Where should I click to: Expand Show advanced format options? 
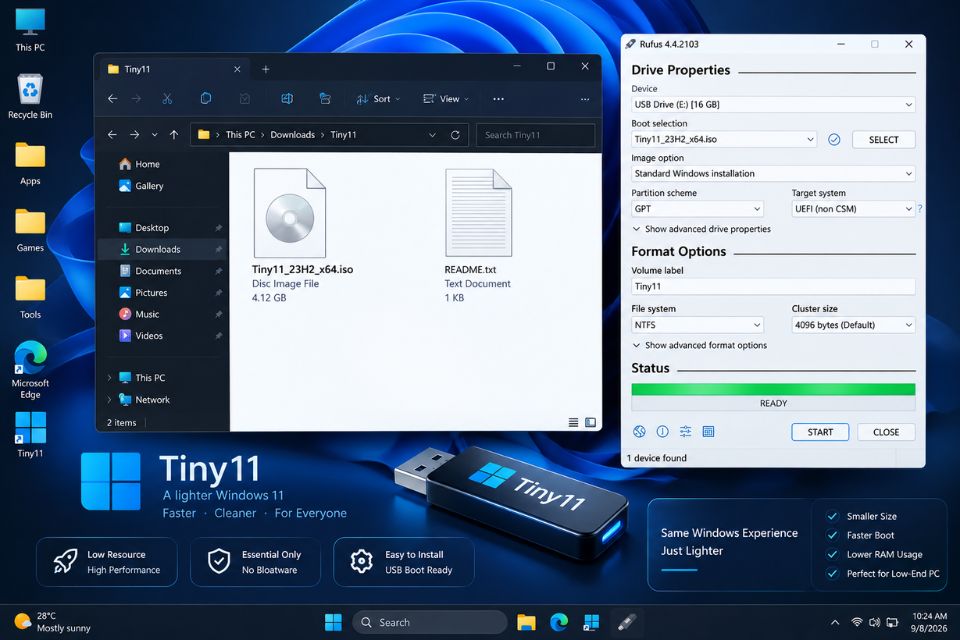[x=700, y=345]
